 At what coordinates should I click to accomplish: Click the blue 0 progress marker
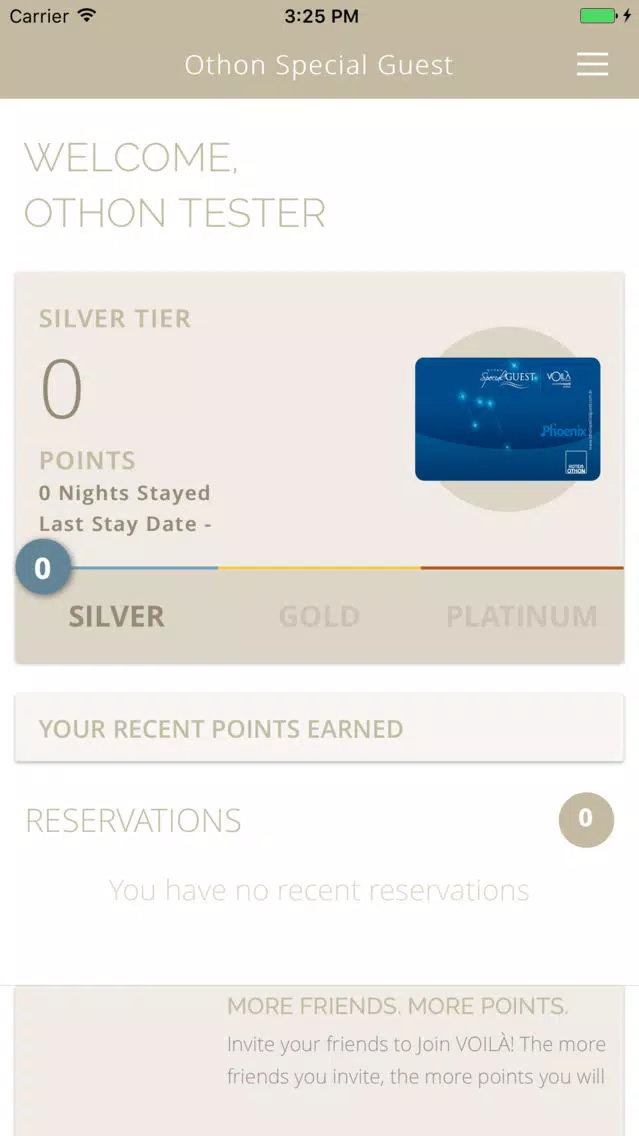(x=43, y=567)
